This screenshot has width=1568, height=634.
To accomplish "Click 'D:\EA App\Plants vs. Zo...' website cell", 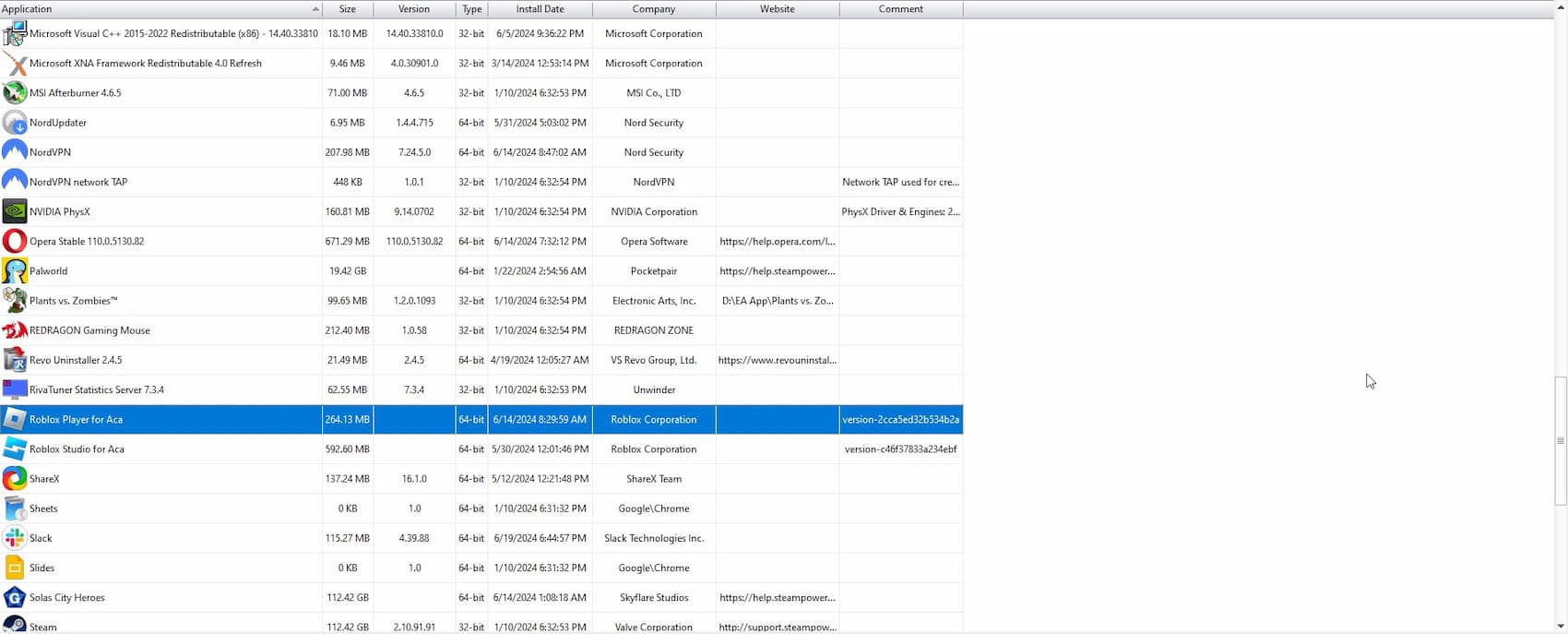I will (778, 301).
